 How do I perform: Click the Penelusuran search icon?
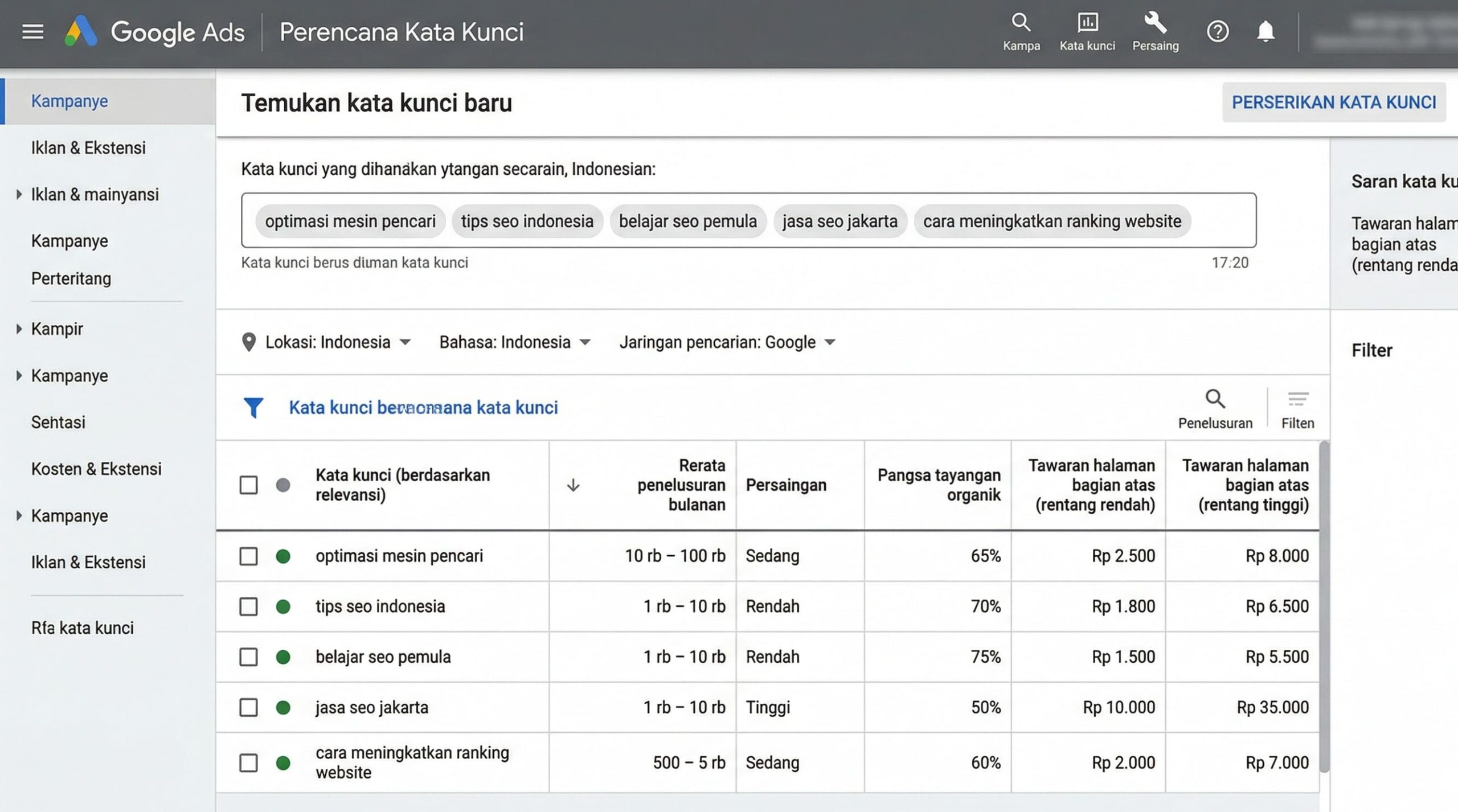(x=1215, y=409)
